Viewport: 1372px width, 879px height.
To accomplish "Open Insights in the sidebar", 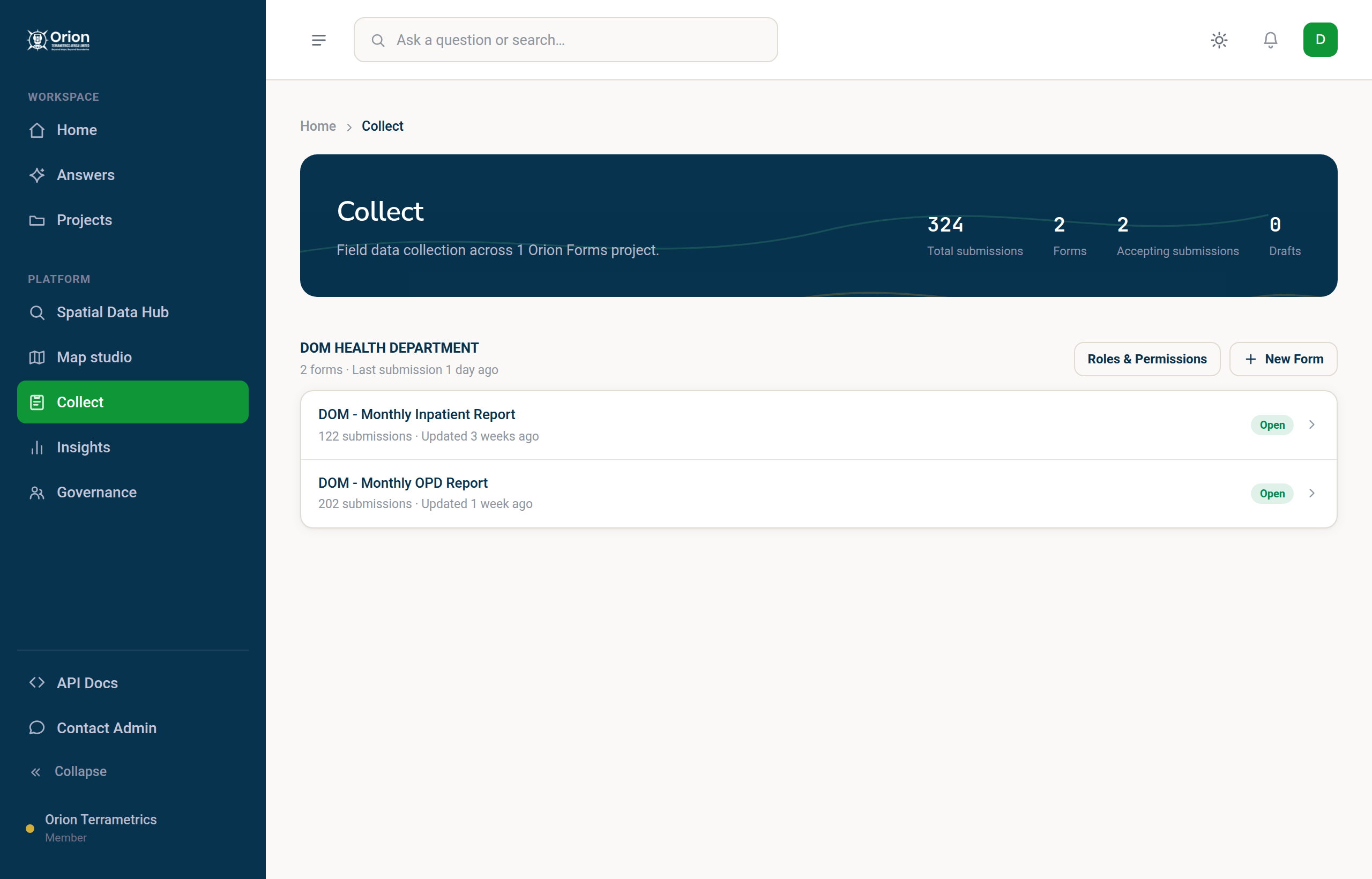I will (x=133, y=448).
